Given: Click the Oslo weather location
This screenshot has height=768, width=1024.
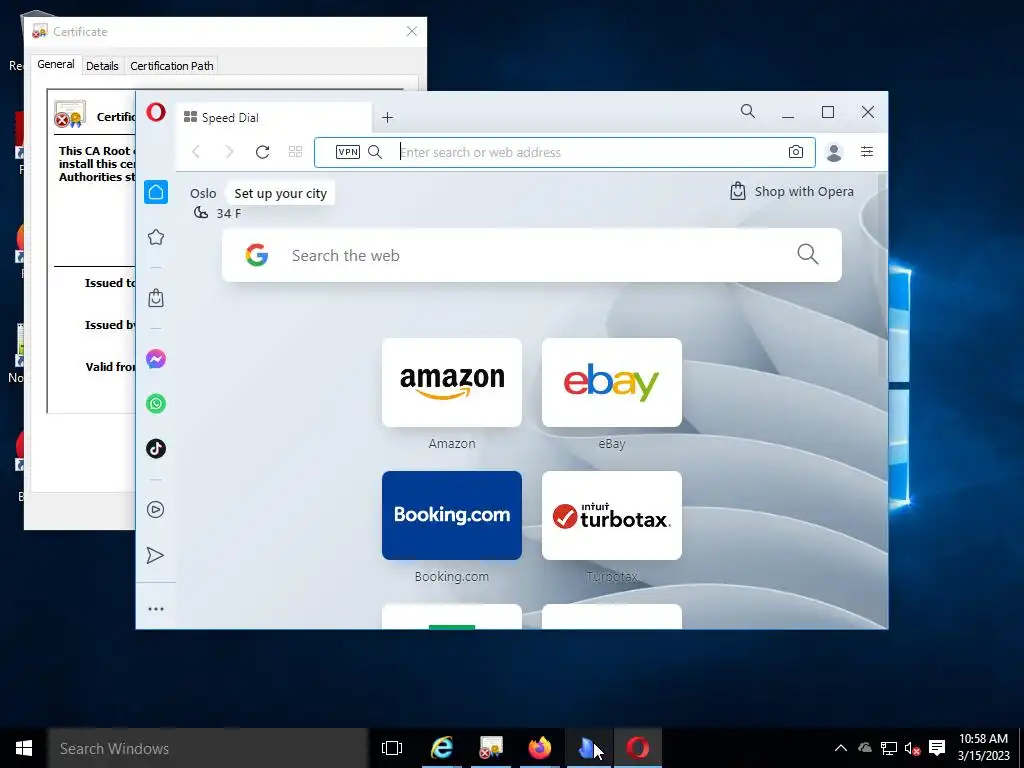Looking at the screenshot, I should click(x=203, y=193).
